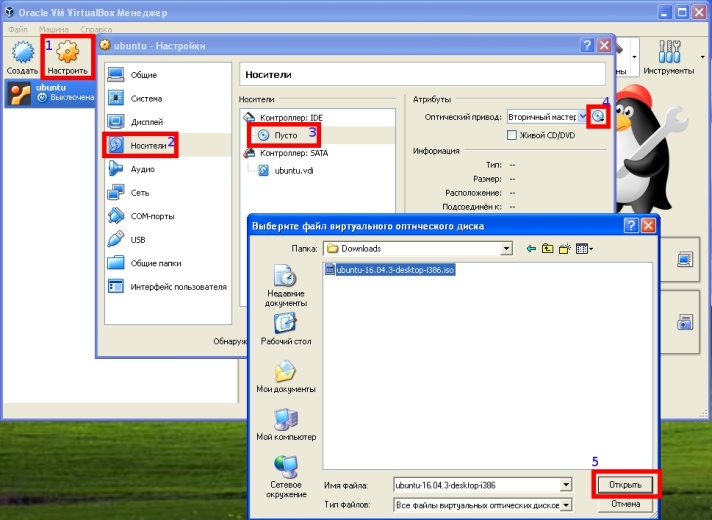Open Инструменты tools icon in VirtualBox Manager
This screenshot has width=712, height=520.
[669, 58]
